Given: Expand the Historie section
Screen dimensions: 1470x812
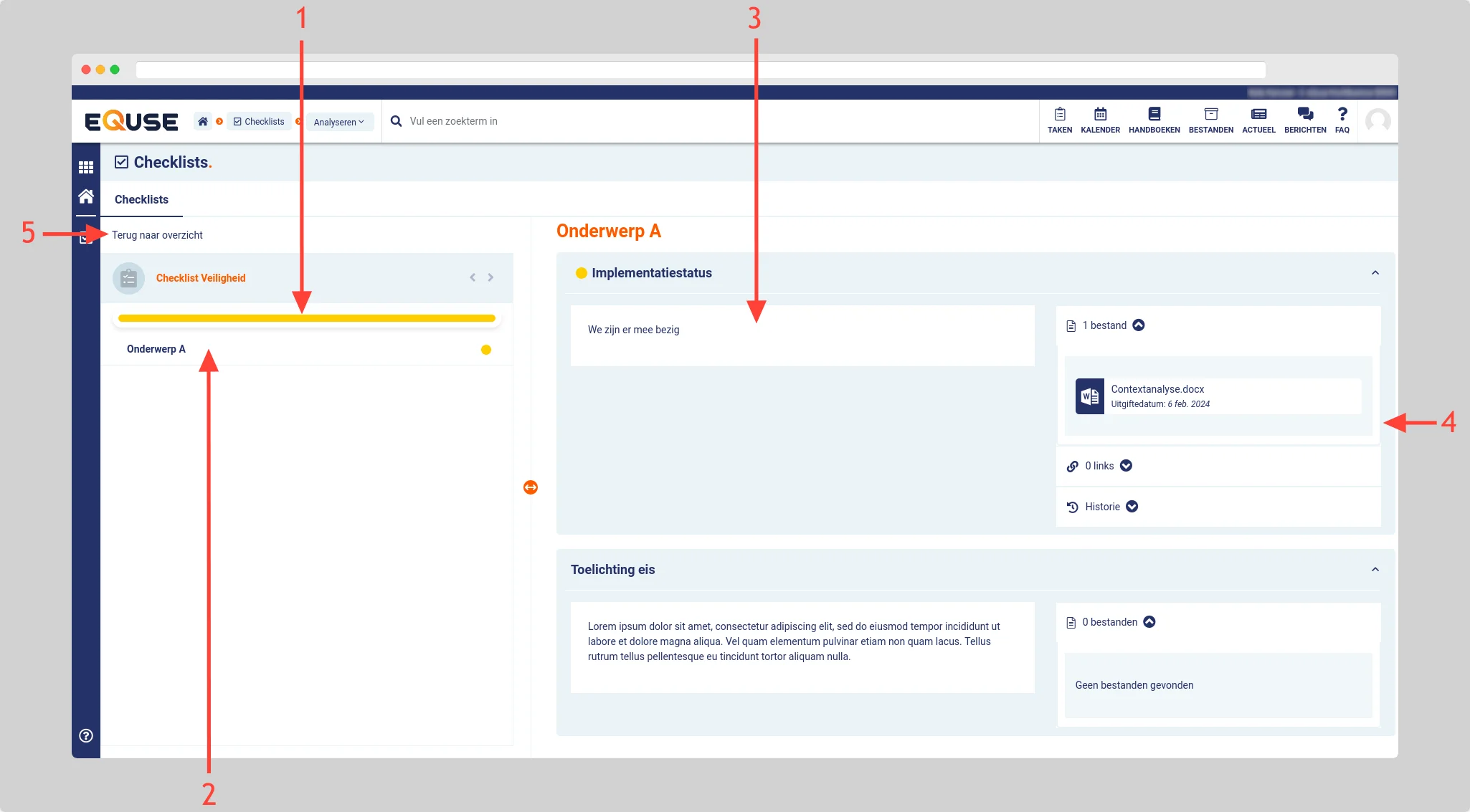Looking at the screenshot, I should point(1132,507).
